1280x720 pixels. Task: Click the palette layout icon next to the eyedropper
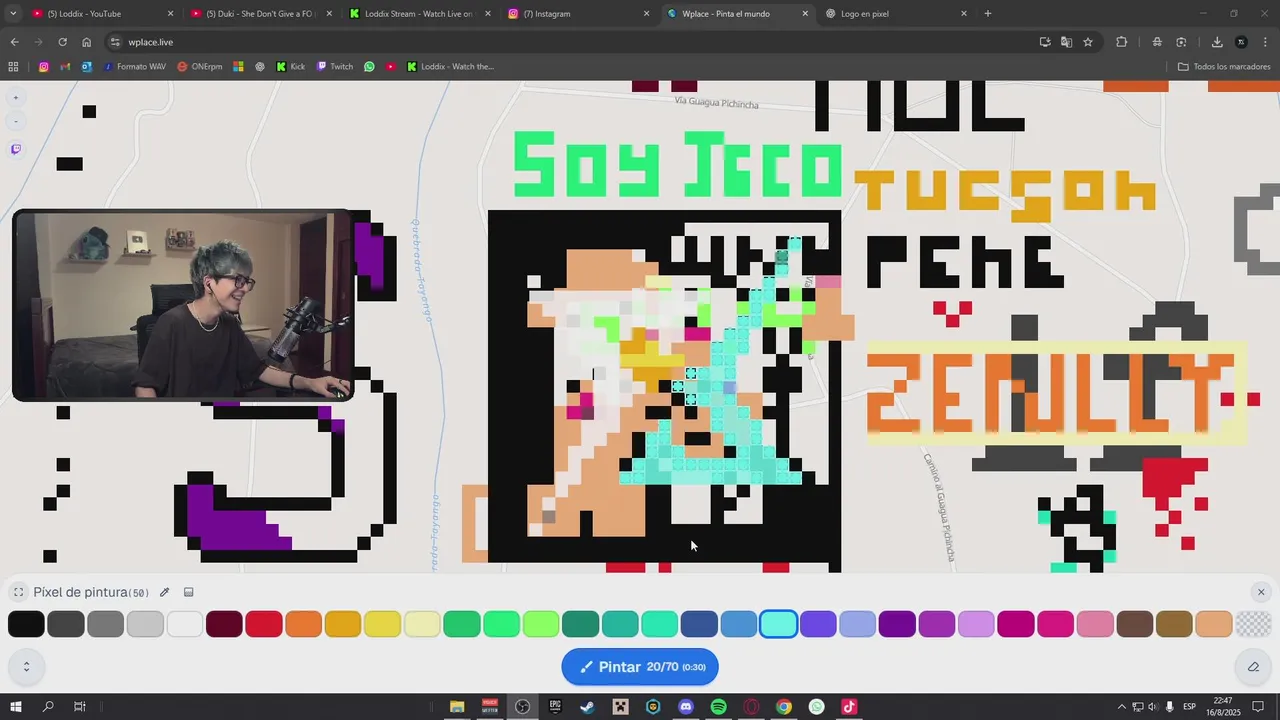point(188,592)
